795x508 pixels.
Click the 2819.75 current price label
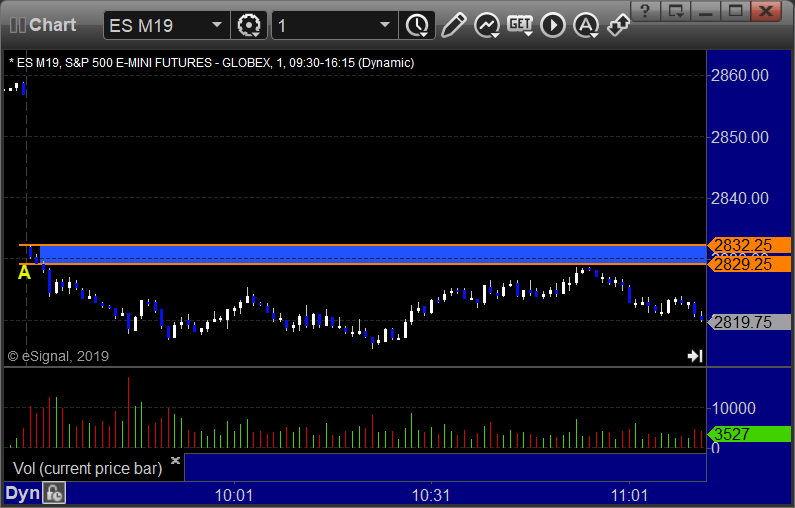click(749, 322)
